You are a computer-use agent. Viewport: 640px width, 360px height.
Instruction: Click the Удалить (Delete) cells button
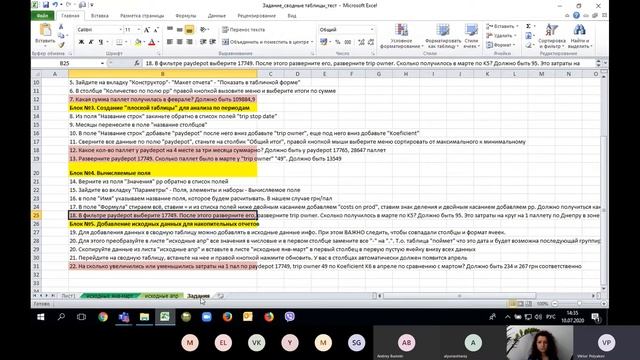(500, 36)
